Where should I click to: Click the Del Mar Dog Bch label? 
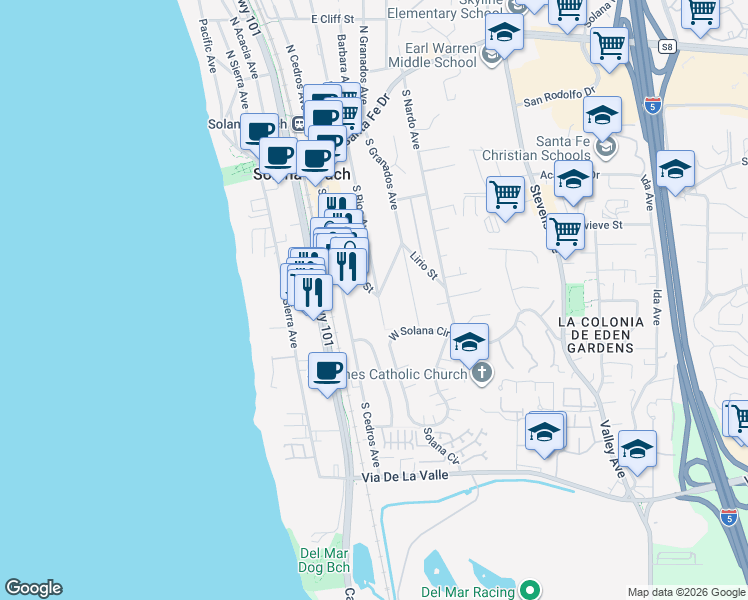coord(324,560)
